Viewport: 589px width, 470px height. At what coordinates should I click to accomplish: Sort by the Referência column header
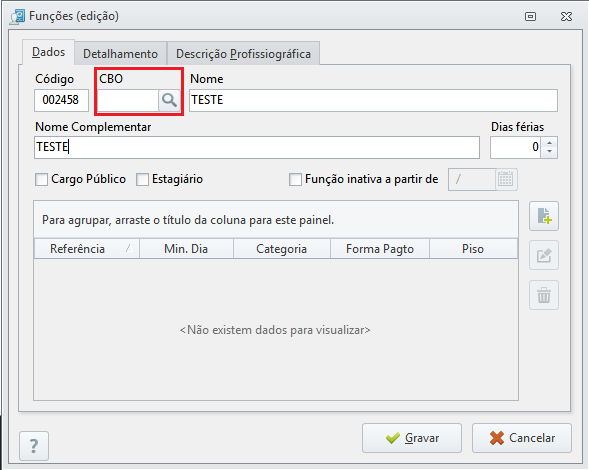pos(87,249)
